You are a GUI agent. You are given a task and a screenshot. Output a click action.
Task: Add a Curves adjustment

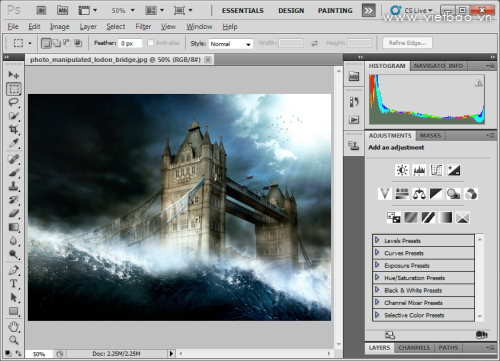point(436,170)
